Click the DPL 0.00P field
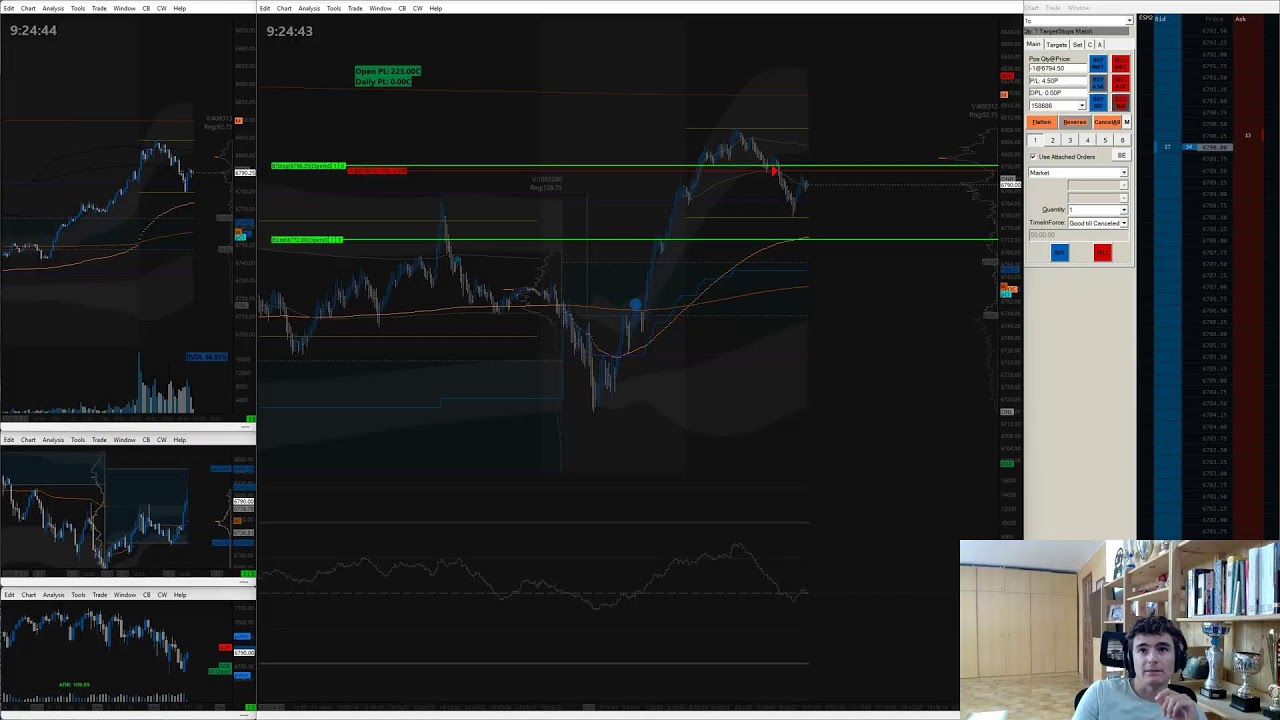The height and width of the screenshot is (720, 1280). [1057, 93]
